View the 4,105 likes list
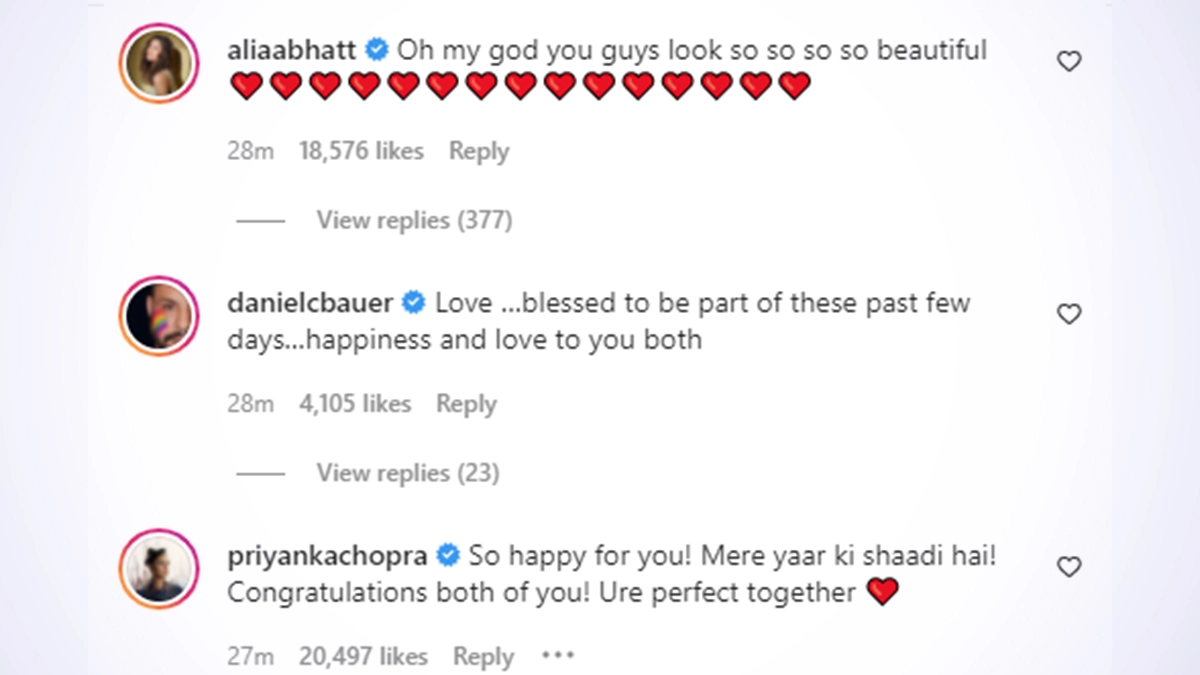Image resolution: width=1200 pixels, height=675 pixels. 355,404
